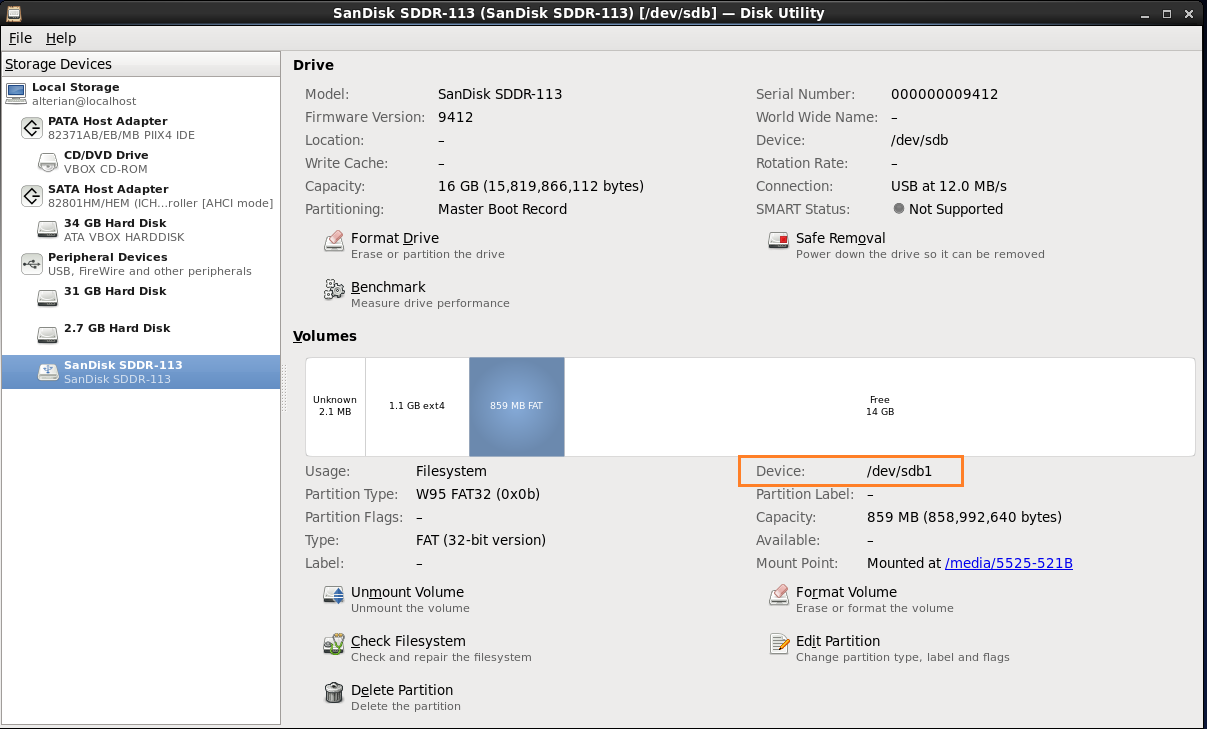Select the VBOX CD-ROM drive row
Image resolution: width=1207 pixels, height=729 pixels.
tap(141, 162)
